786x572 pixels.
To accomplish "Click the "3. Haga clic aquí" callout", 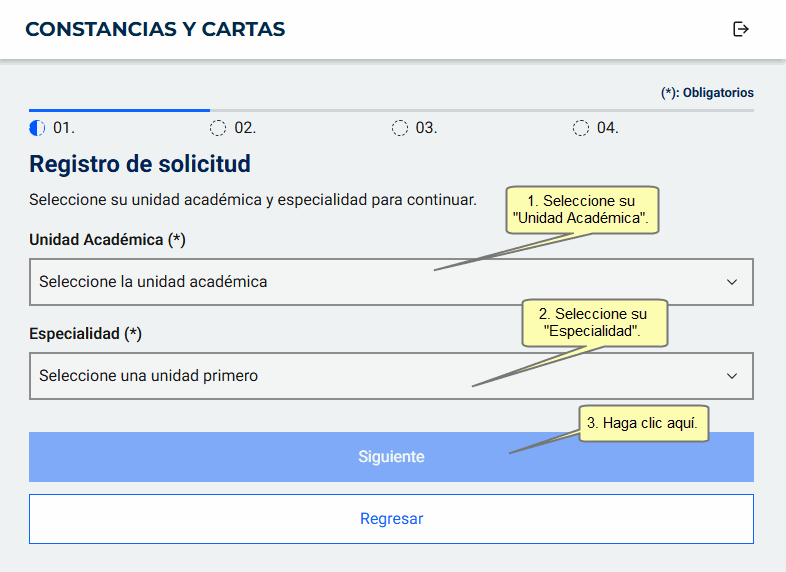I will 645,423.
